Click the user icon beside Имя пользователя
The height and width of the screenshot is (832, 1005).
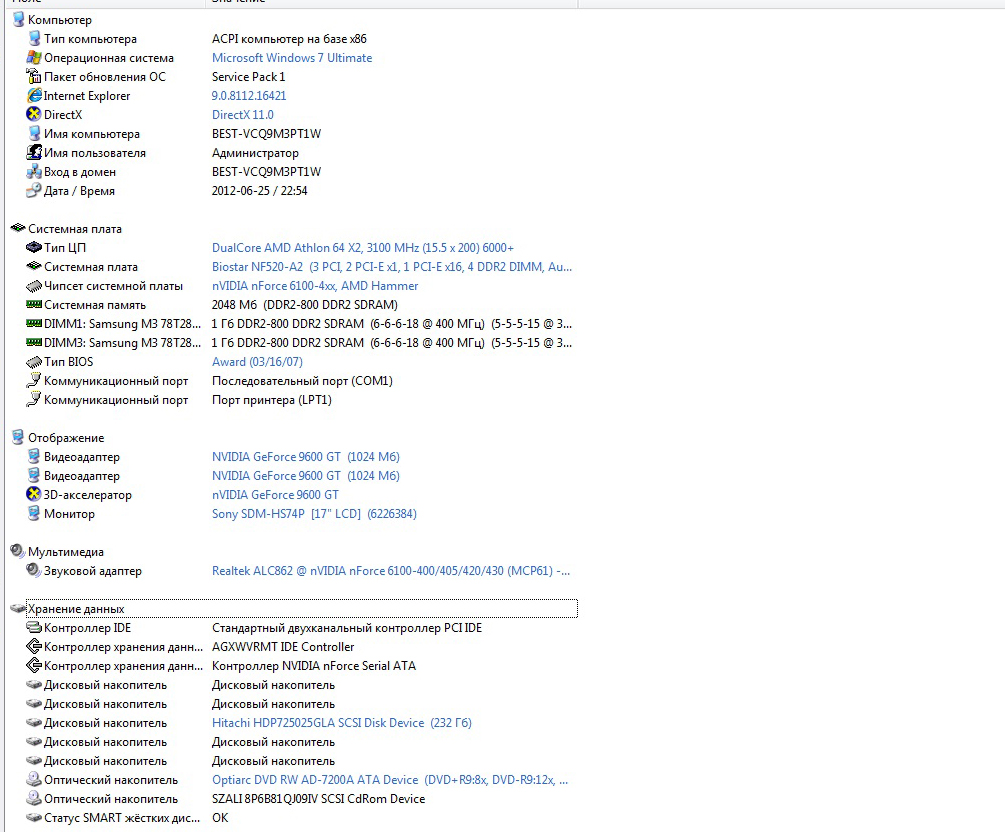click(34, 153)
